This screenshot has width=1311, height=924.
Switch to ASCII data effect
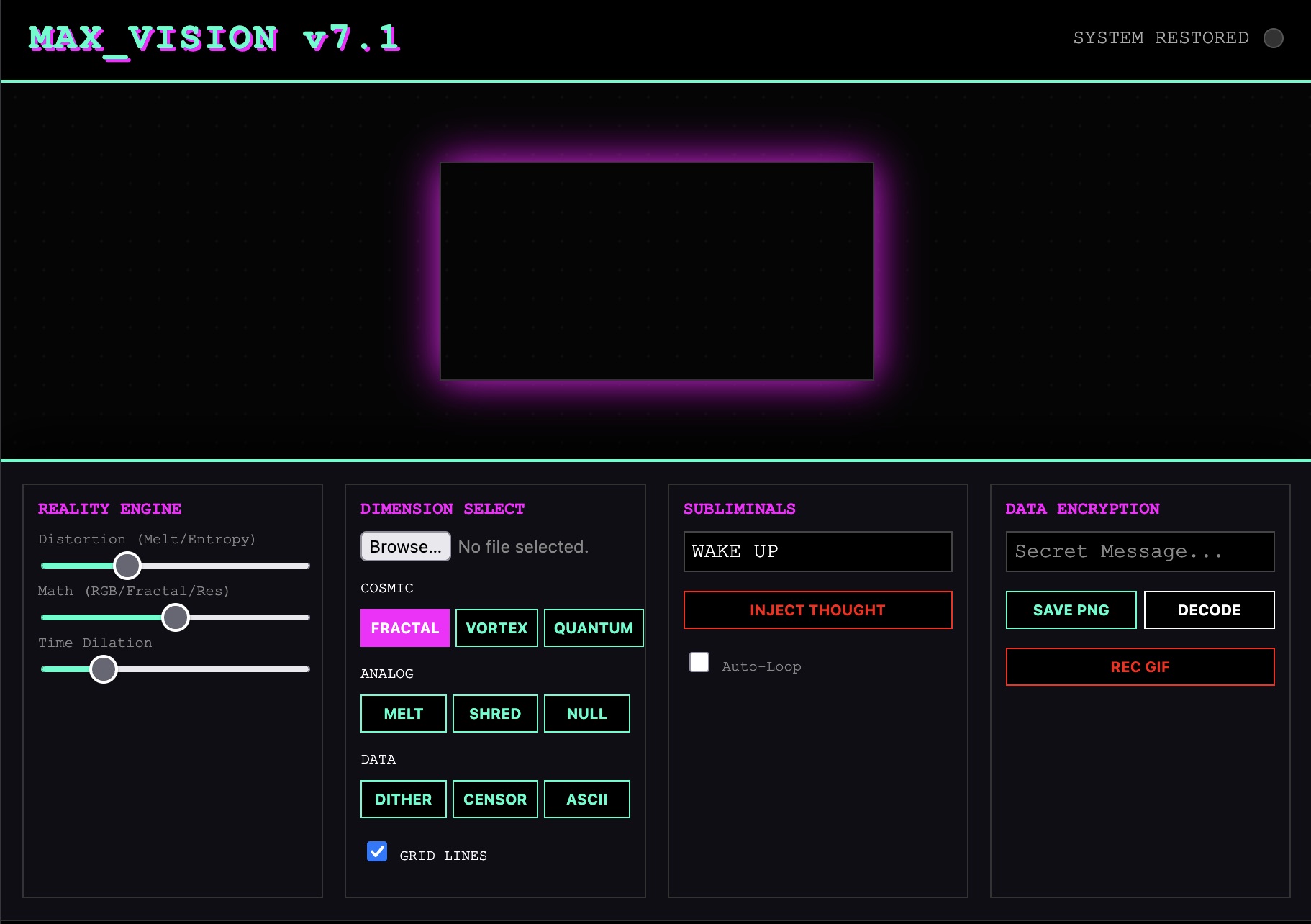pos(586,800)
